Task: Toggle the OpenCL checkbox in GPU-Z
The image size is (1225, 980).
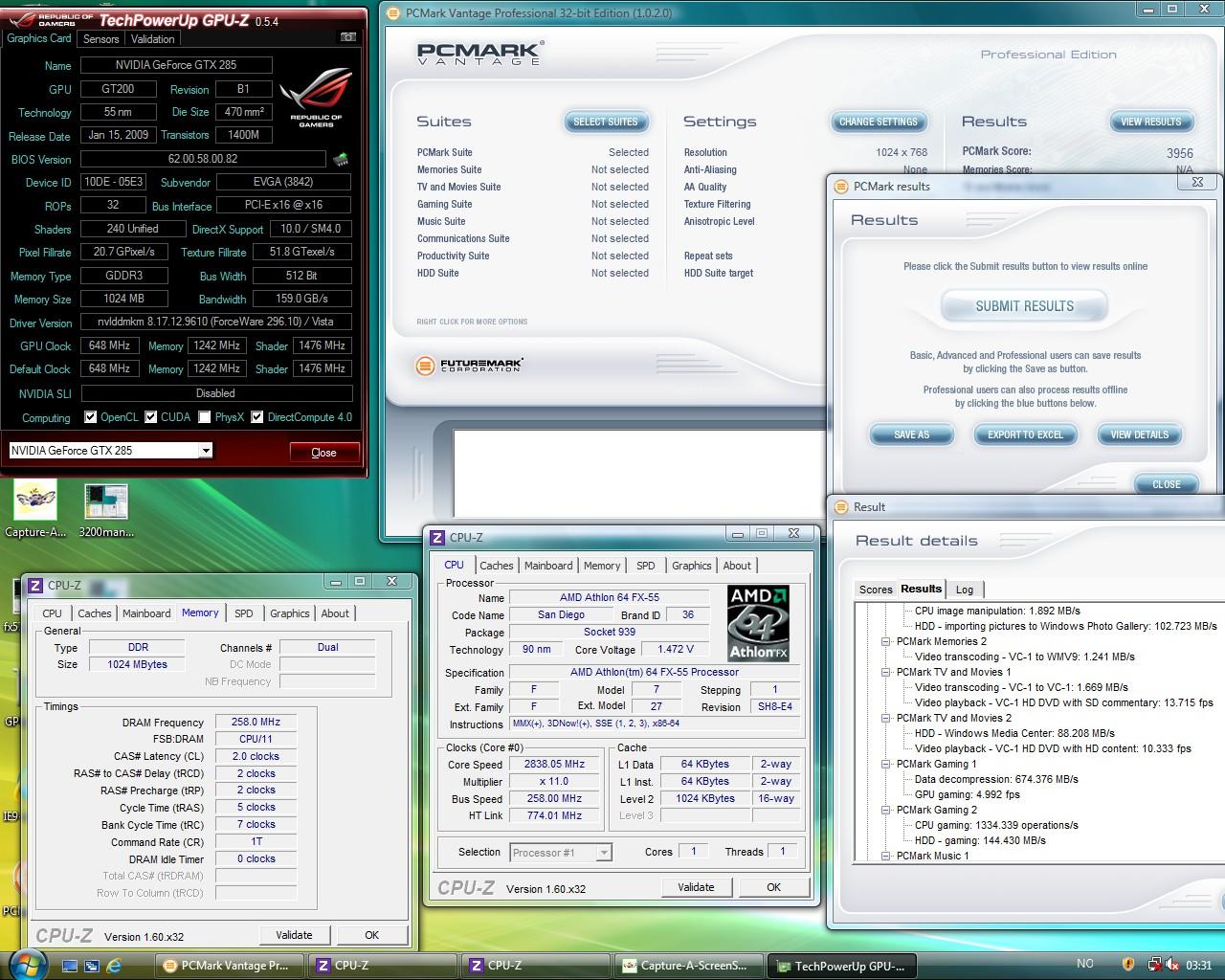Action: [91, 417]
